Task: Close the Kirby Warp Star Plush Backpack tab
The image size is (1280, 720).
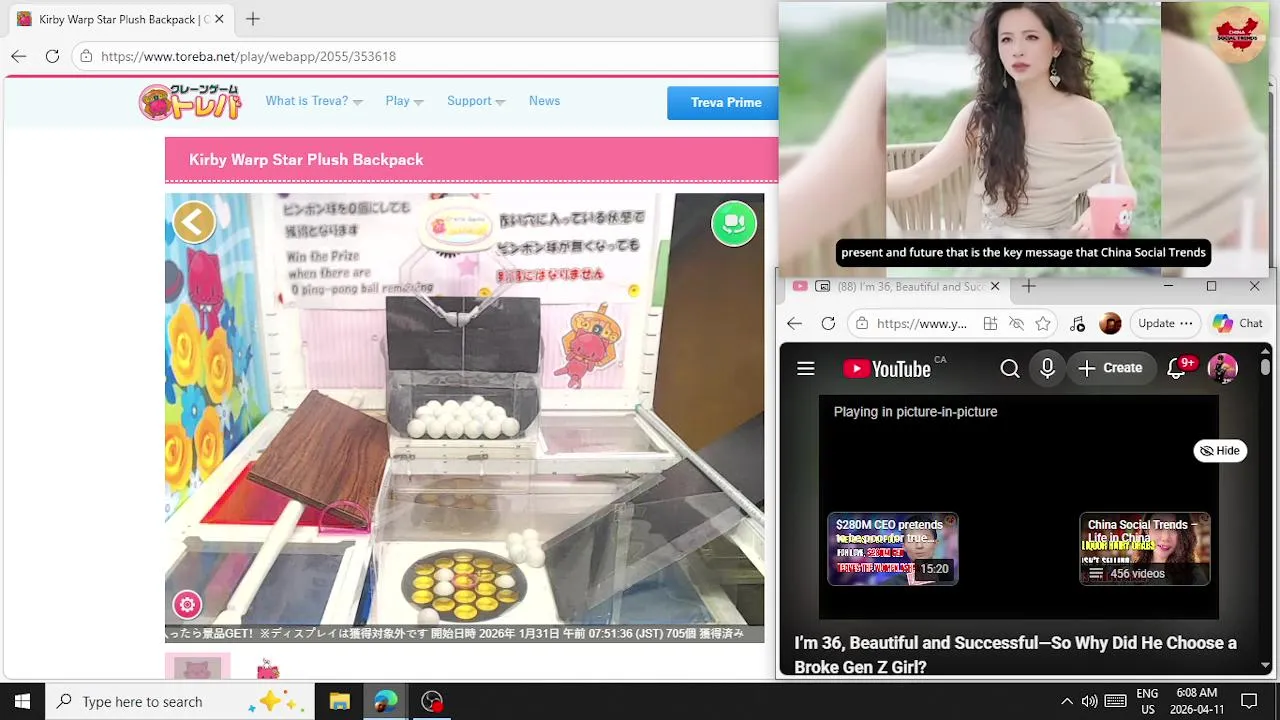Action: 219,19
